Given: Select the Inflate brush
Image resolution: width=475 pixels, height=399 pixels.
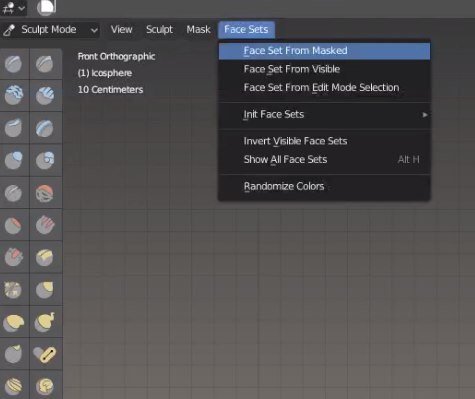Looking at the screenshot, I should point(14,160).
